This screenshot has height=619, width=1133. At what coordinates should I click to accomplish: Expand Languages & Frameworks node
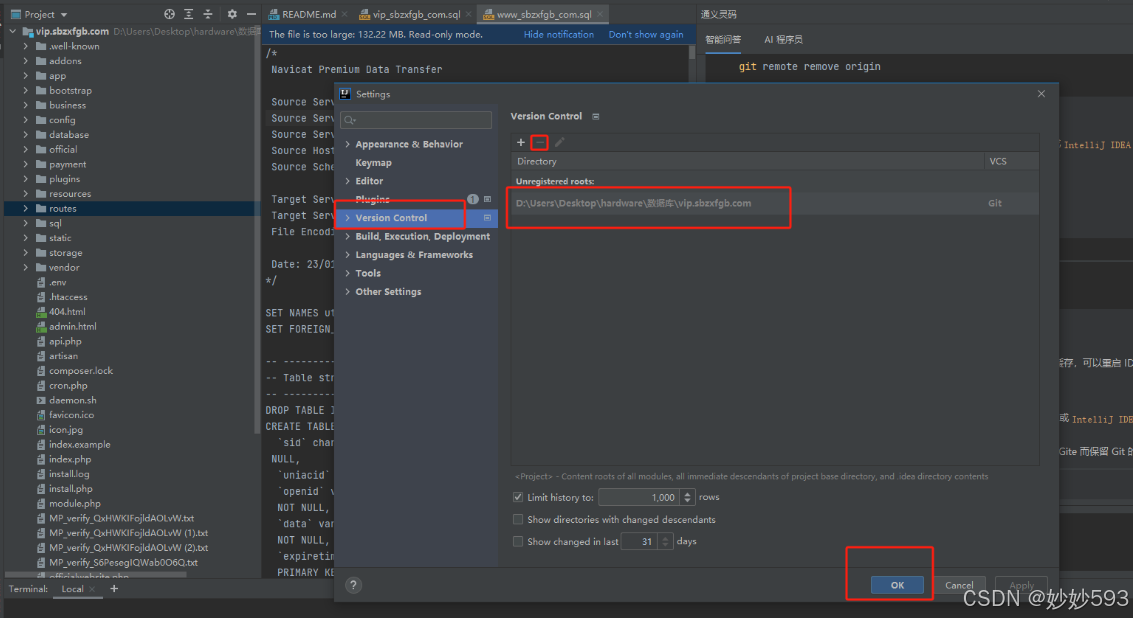(348, 255)
